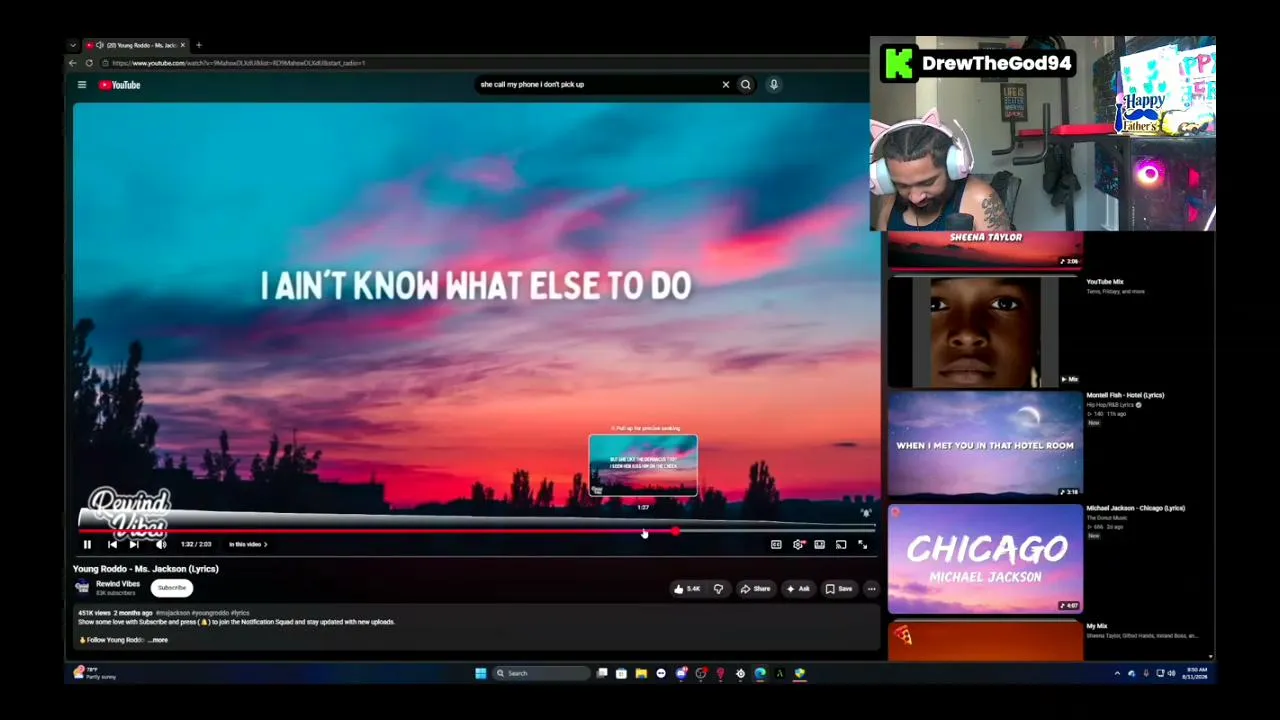1280x720 pixels.
Task: Mute the video volume
Action: point(161,544)
